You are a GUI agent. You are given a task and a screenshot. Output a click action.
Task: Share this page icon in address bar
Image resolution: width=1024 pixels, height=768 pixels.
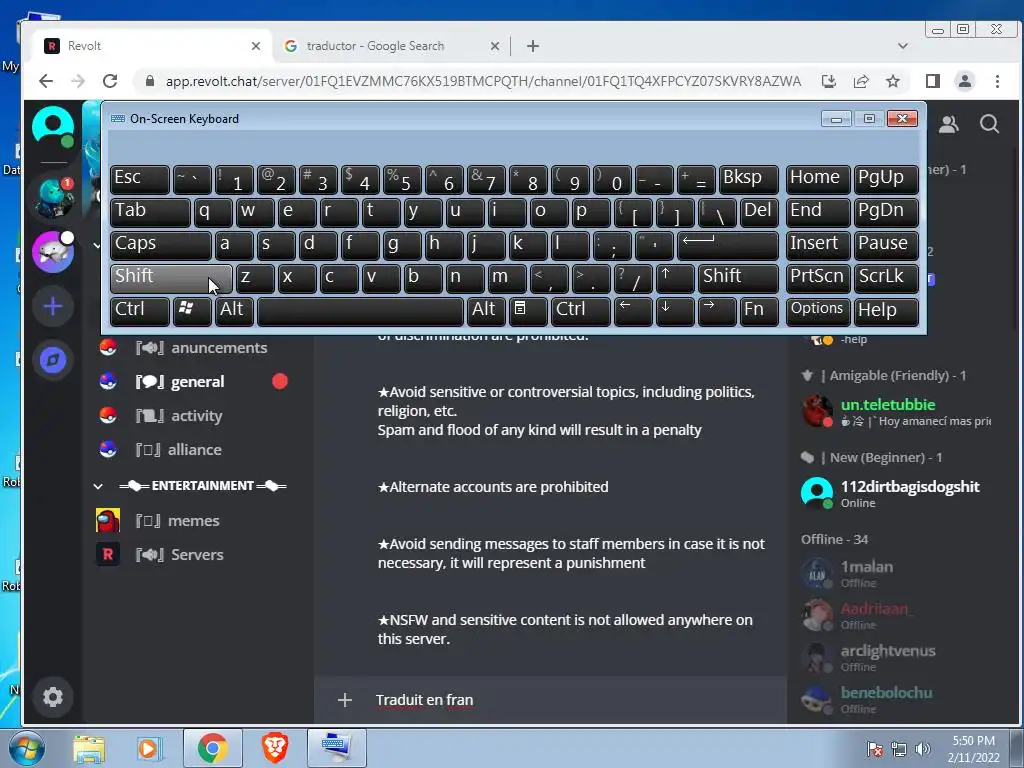pos(861,81)
